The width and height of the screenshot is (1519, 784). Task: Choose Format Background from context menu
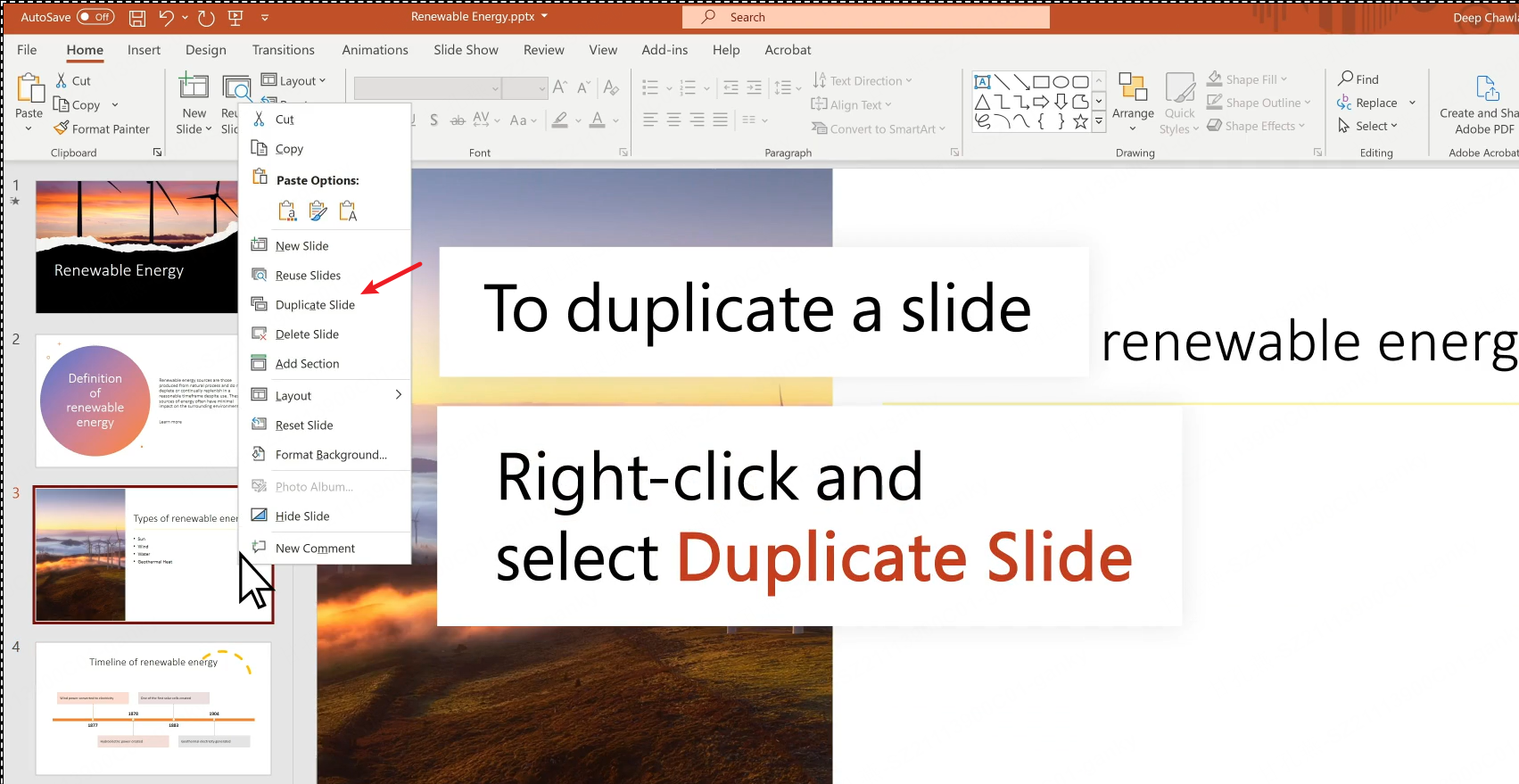pyautogui.click(x=326, y=454)
